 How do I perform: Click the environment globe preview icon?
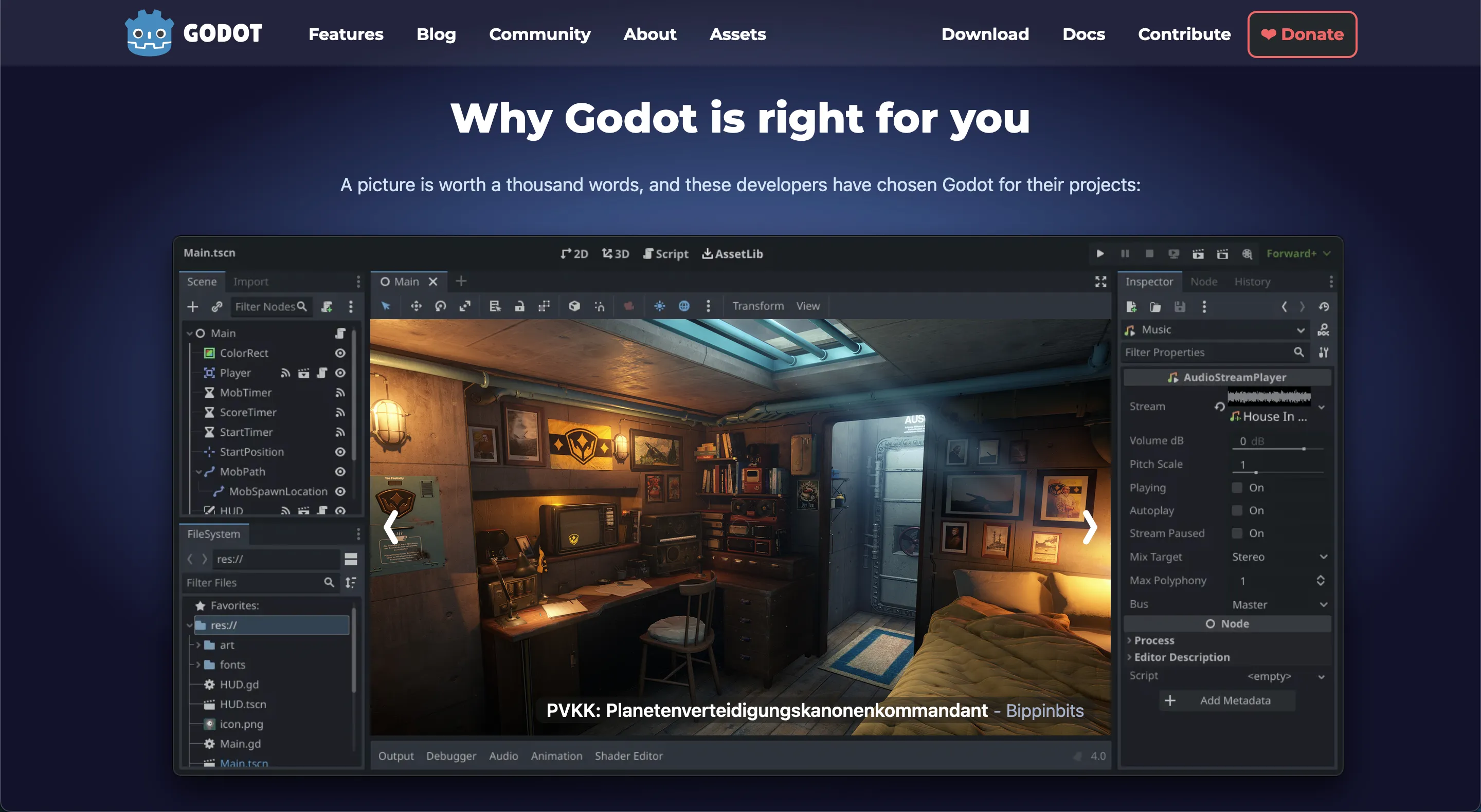pos(684,306)
